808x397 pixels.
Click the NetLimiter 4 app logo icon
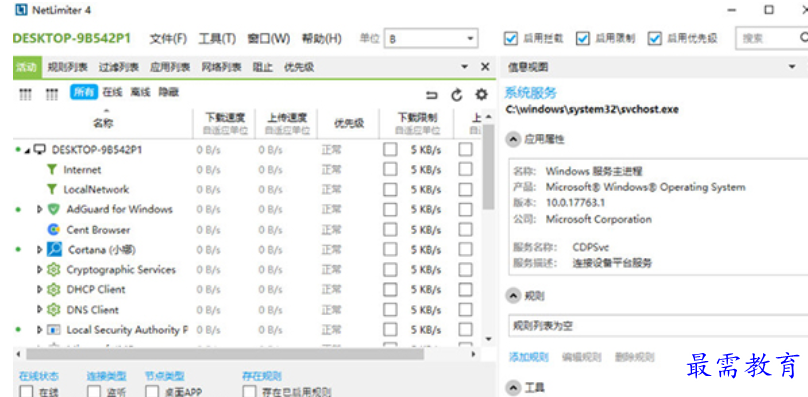pos(21,9)
